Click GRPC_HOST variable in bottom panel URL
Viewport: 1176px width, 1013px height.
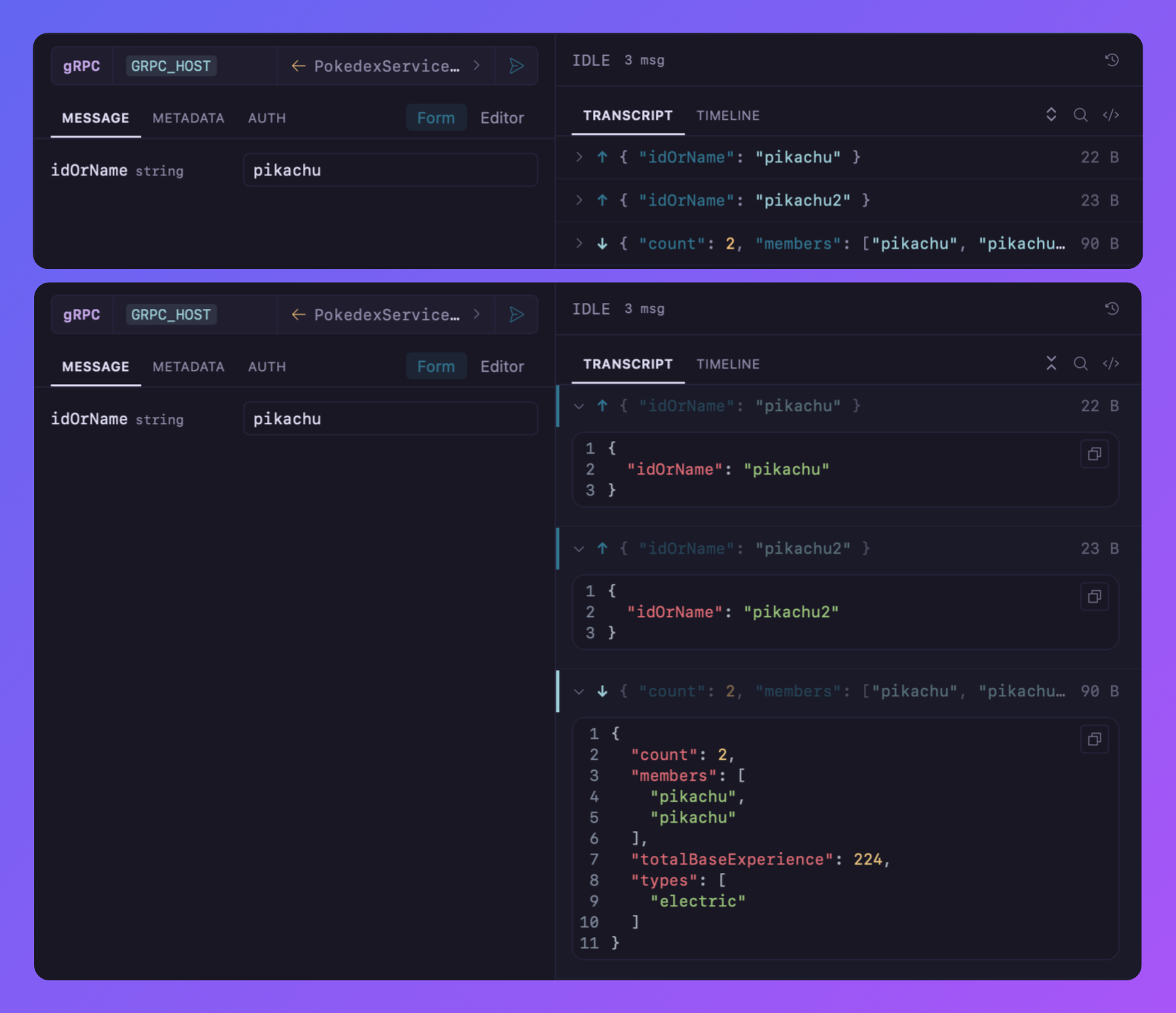pyautogui.click(x=171, y=315)
